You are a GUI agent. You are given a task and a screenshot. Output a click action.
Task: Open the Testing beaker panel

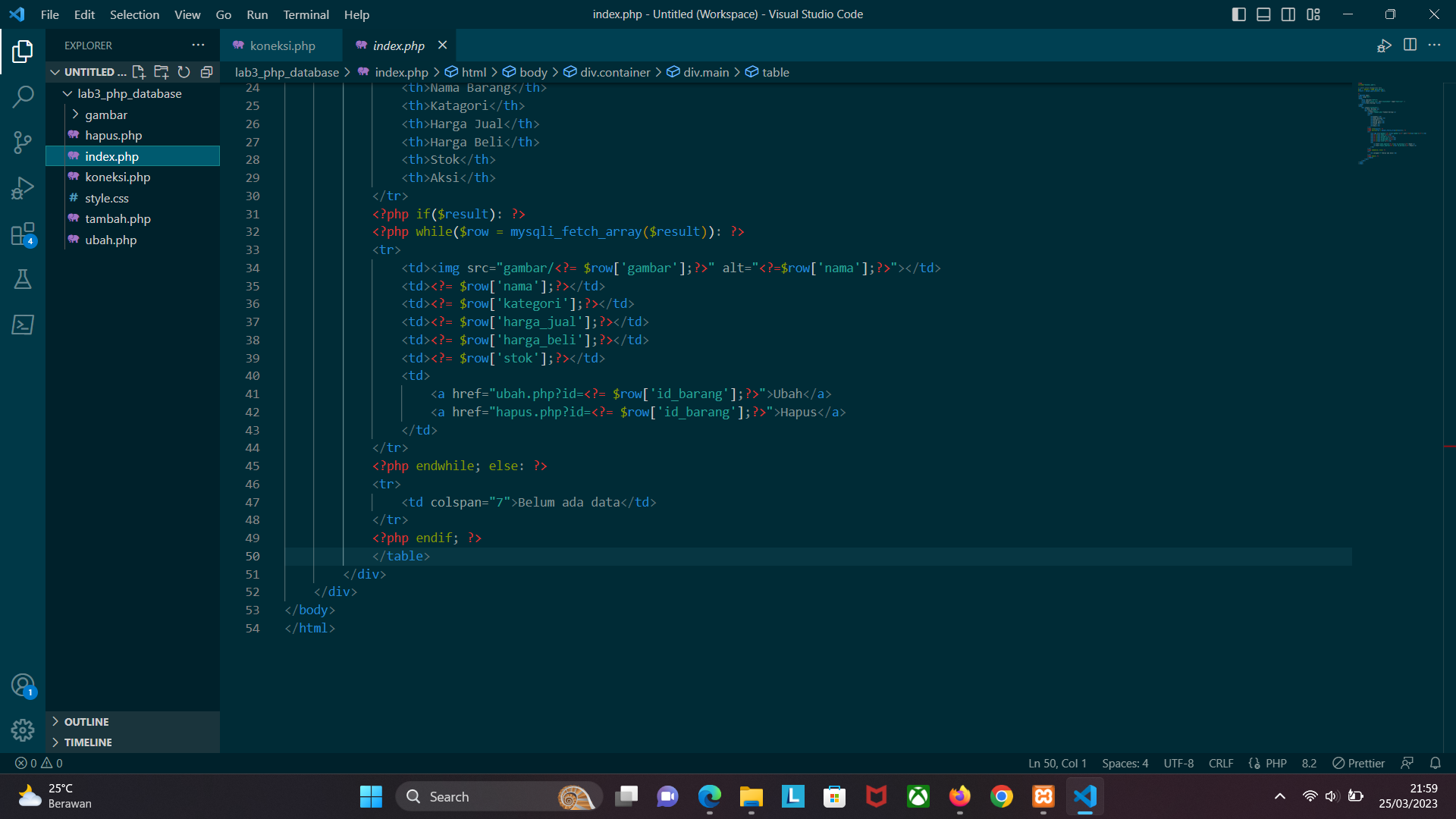coord(23,279)
